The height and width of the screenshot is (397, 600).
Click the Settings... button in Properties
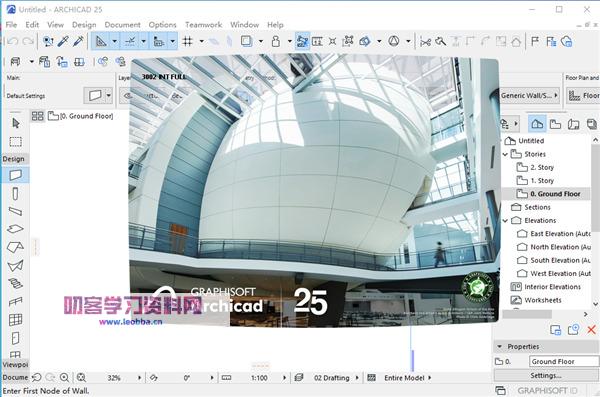click(x=546, y=376)
